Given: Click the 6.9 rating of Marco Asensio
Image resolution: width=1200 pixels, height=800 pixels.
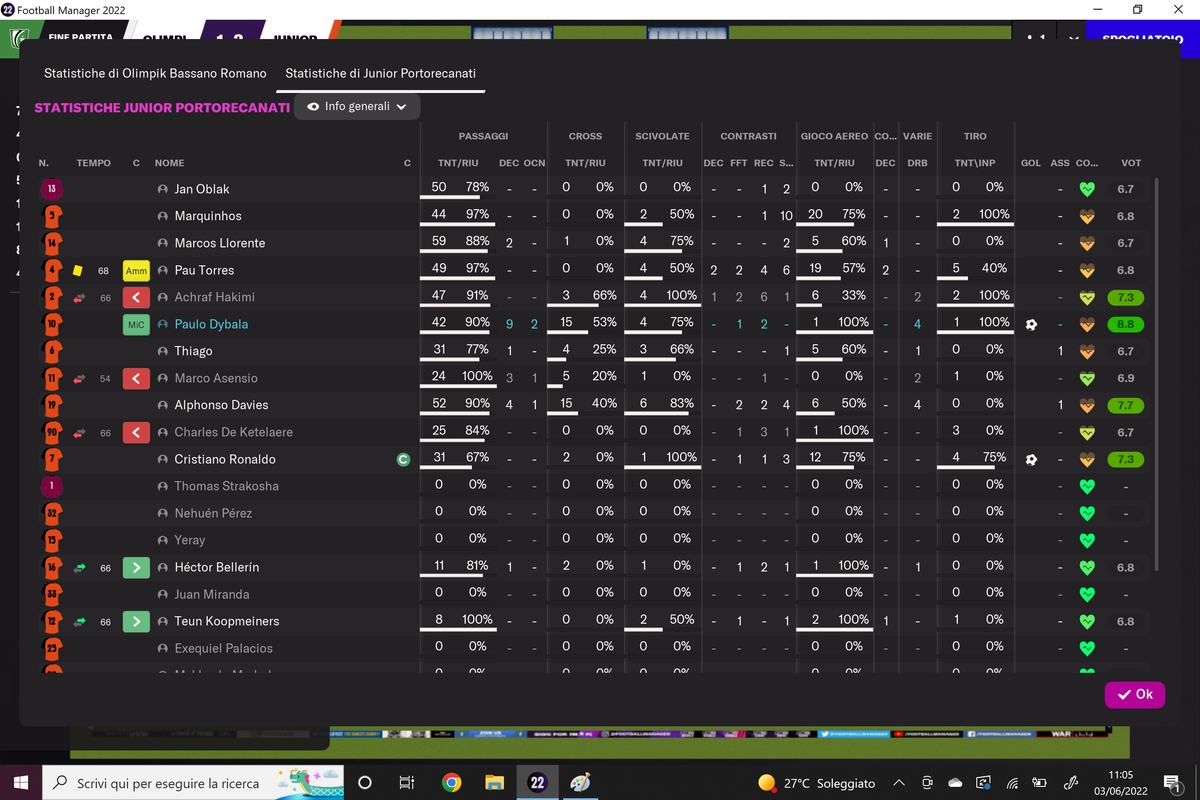Looking at the screenshot, I should [1125, 378].
